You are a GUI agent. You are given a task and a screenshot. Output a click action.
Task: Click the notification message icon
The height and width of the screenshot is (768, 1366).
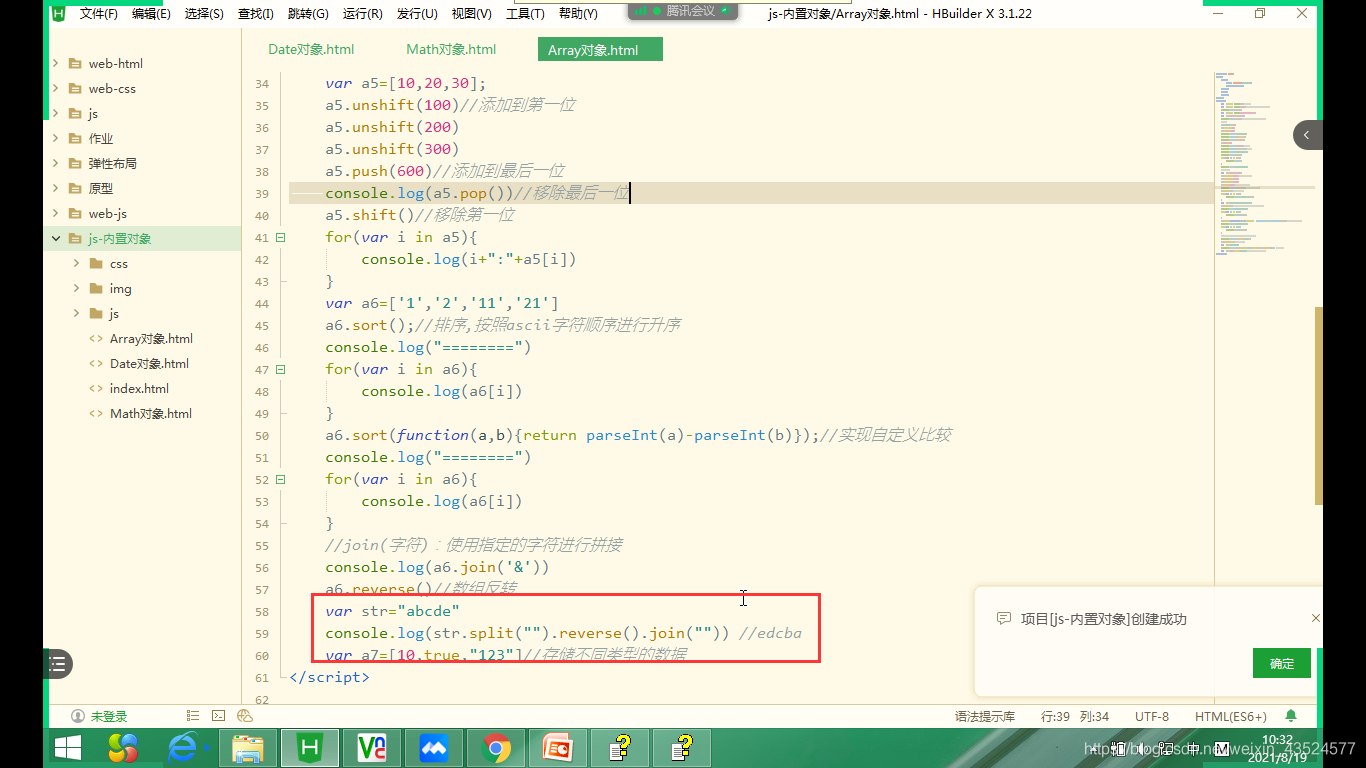(x=1004, y=619)
